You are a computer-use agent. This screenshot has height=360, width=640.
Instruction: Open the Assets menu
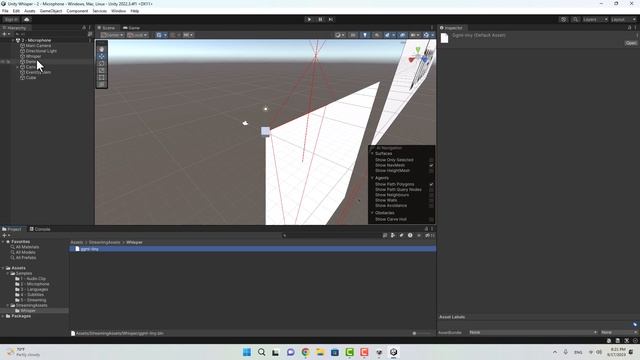tap(30, 11)
